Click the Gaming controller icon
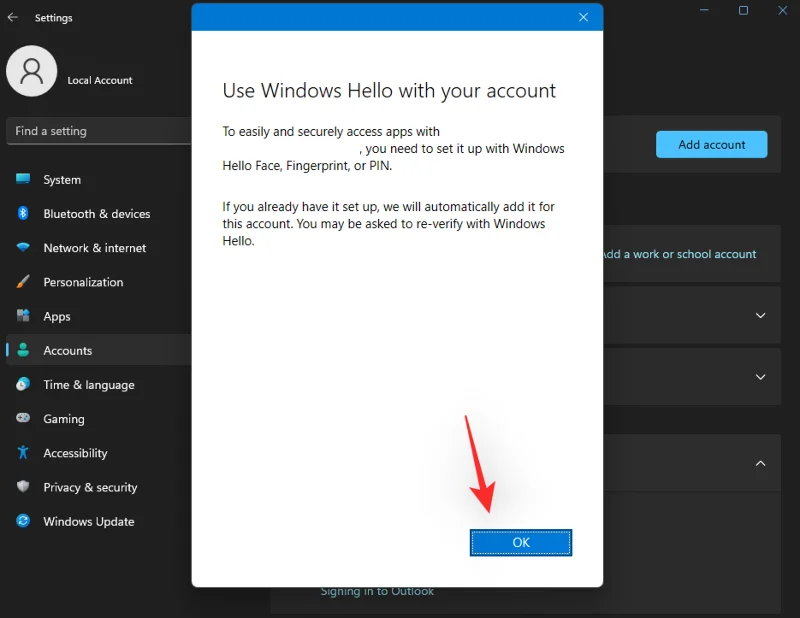The height and width of the screenshot is (618, 800). tap(23, 418)
